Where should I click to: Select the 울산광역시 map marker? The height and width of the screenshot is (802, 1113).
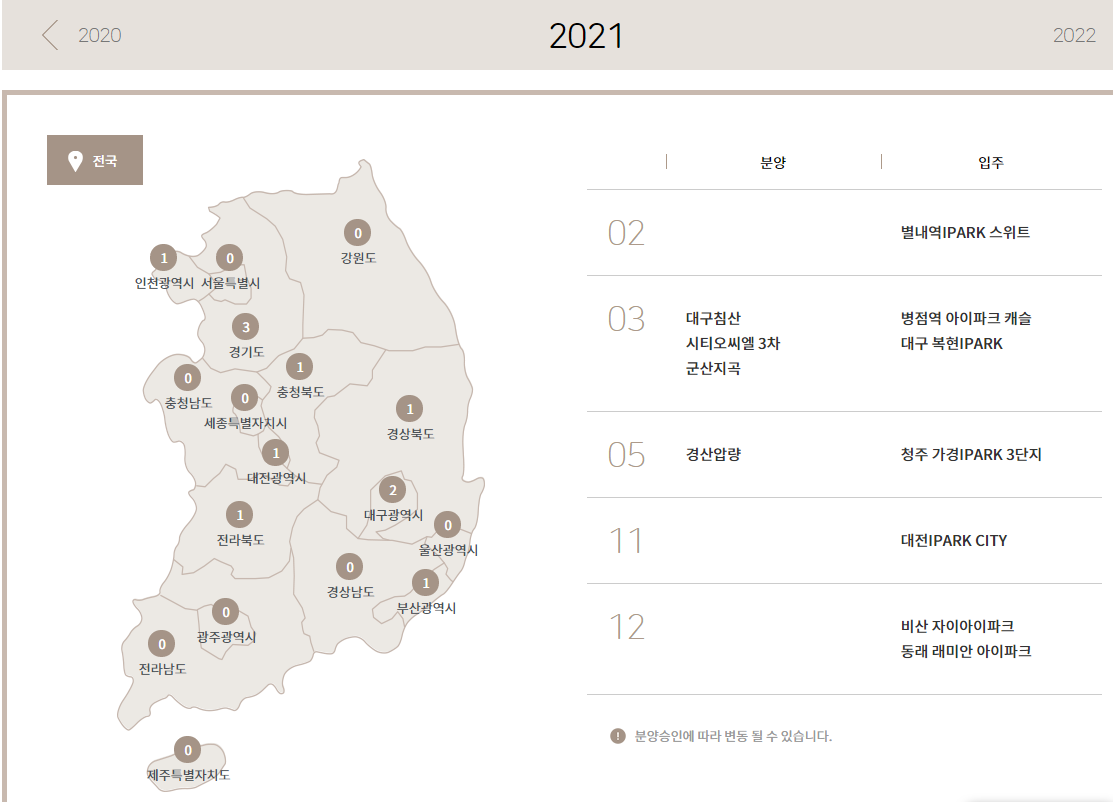pos(447,525)
